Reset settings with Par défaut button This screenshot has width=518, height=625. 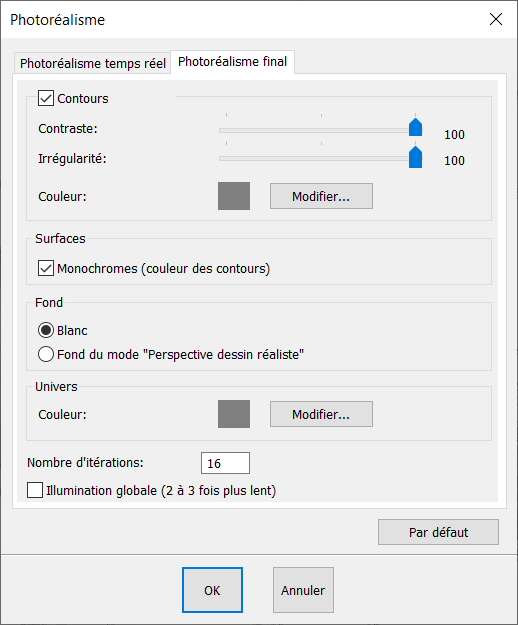pos(438,532)
